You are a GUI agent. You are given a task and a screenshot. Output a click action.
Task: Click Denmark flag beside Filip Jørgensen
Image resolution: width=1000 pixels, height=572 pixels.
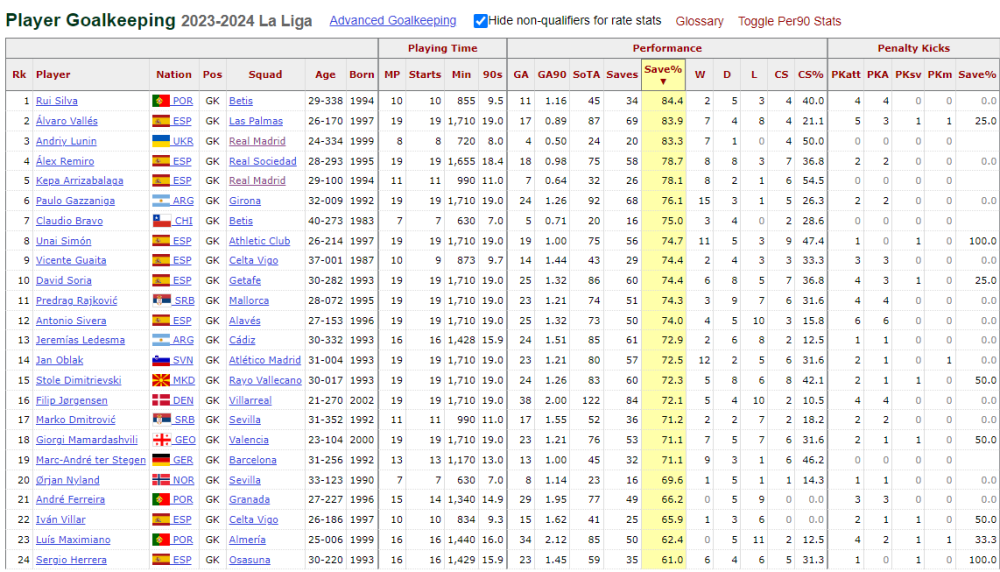[x=161, y=400]
